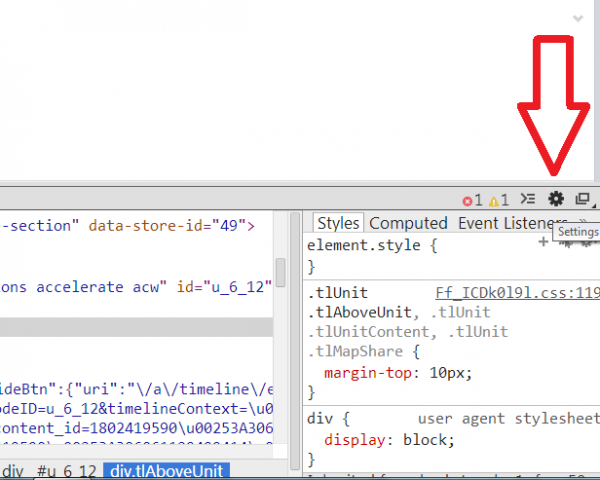Screen dimensions: 600x480
Task: Click the Elements panel scrollbar thumb
Action: (x=280, y=273)
